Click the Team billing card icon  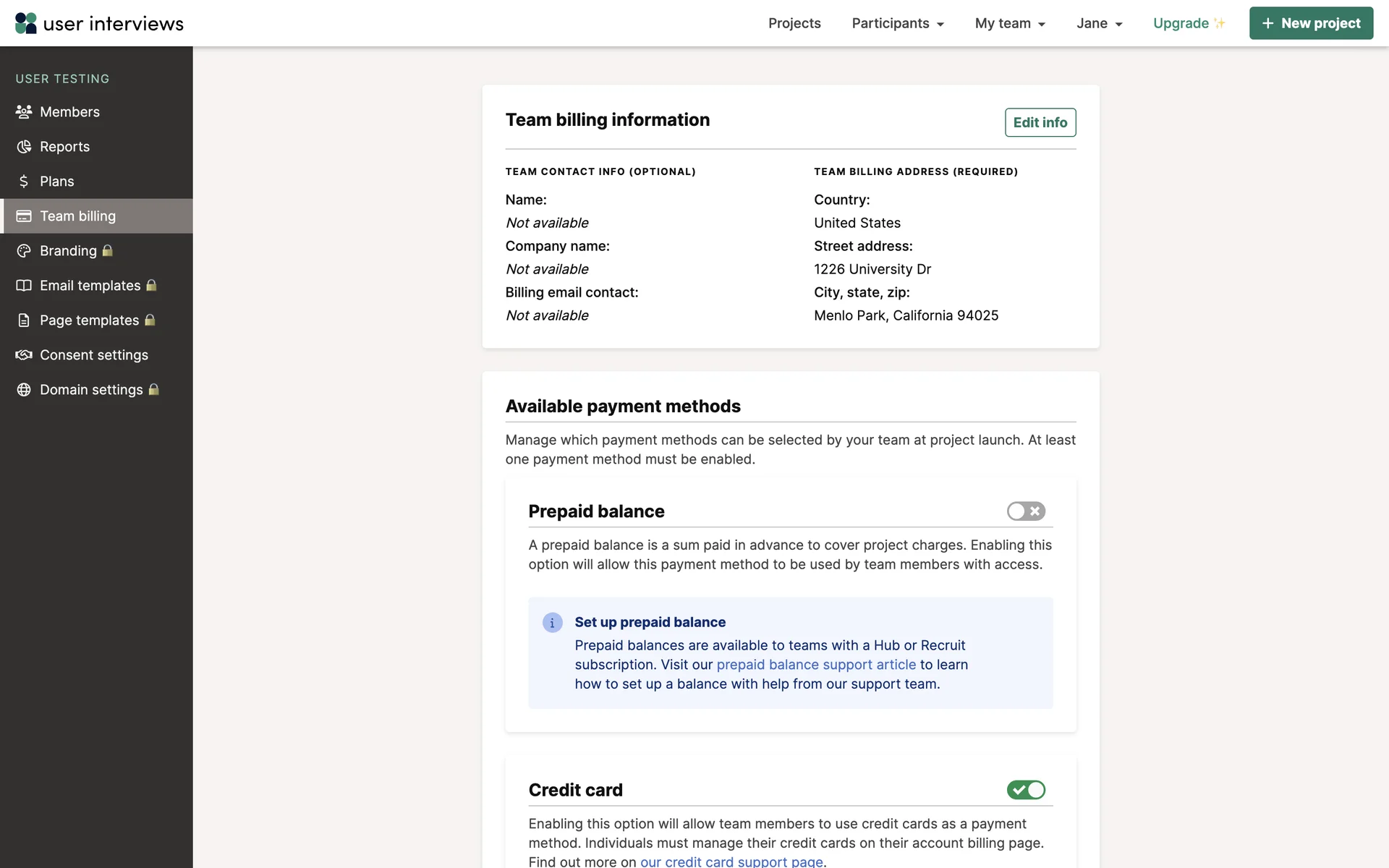[x=24, y=216]
